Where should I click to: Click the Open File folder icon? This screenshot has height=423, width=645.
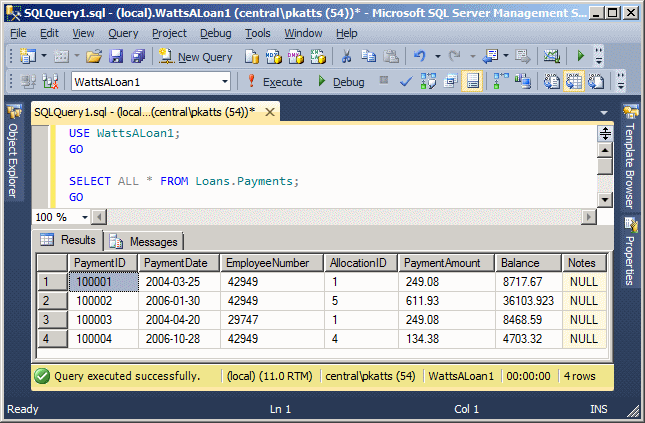click(x=94, y=56)
